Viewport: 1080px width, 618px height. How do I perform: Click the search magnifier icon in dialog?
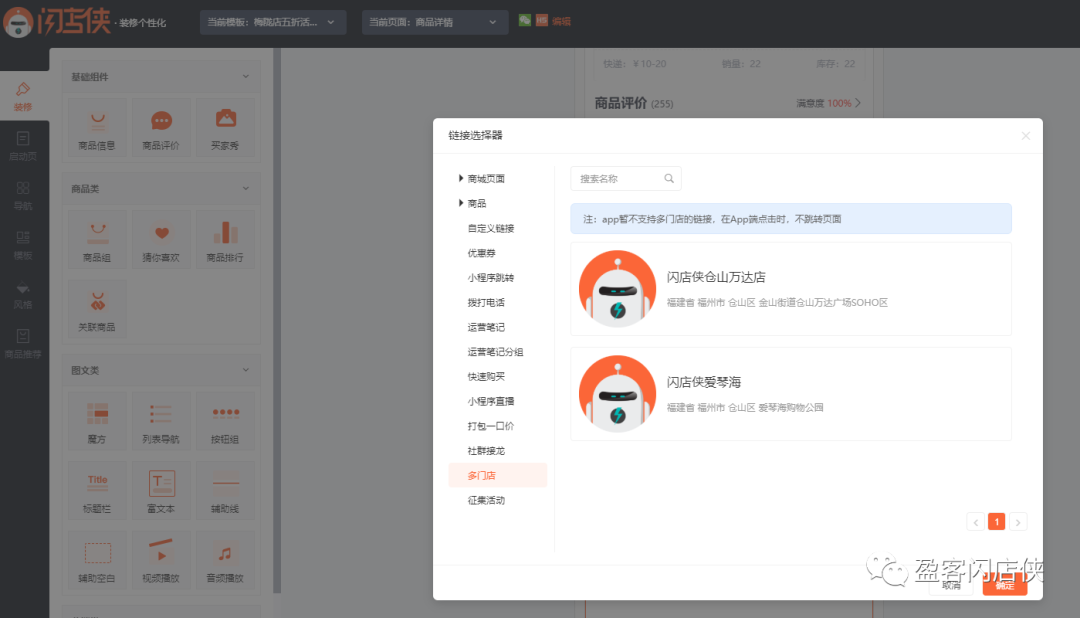[x=669, y=179]
